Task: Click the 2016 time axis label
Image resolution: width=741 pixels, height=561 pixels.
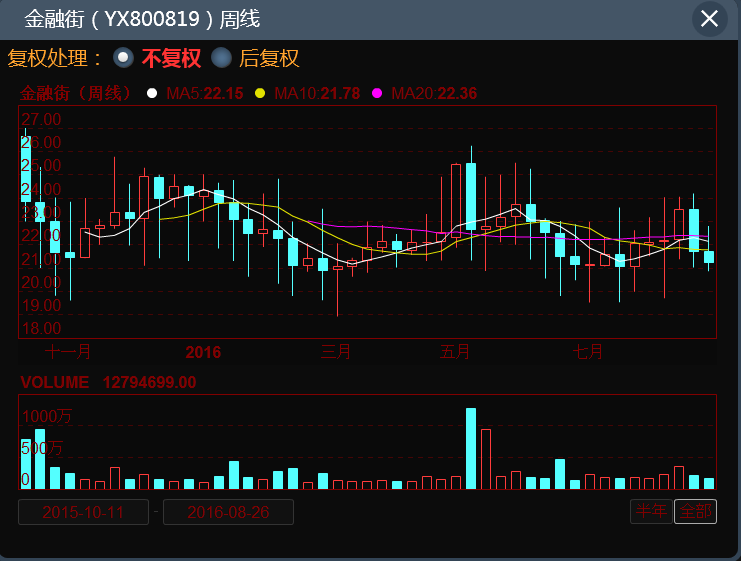Action: 203,352
